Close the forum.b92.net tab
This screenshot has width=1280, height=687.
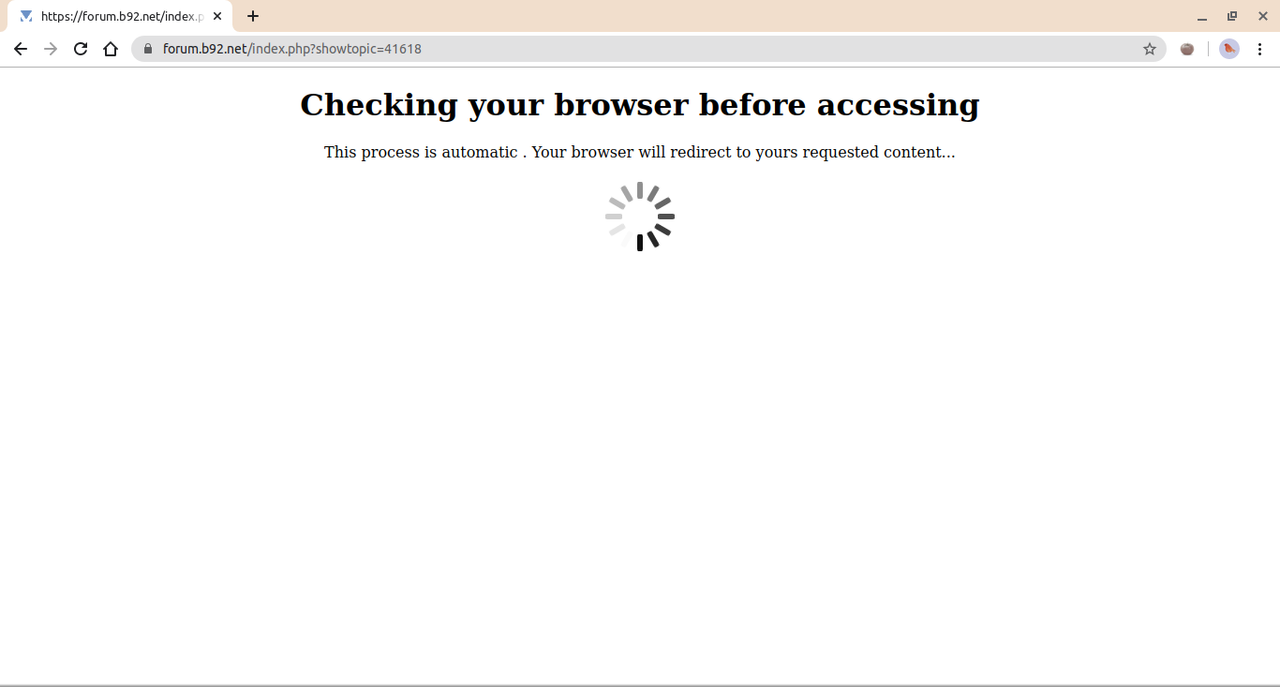point(217,16)
